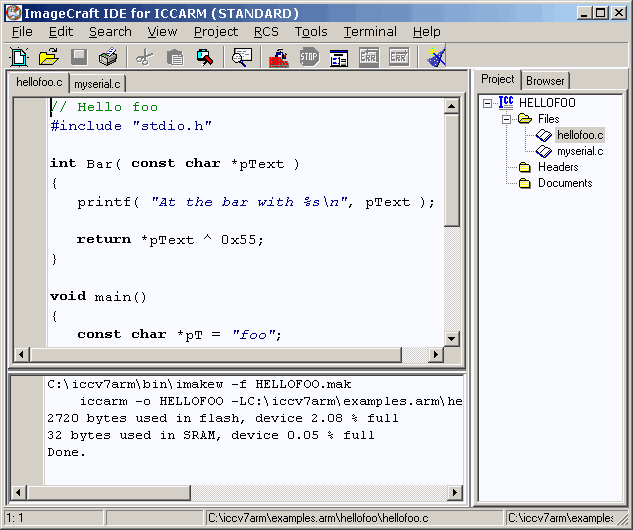The width and height of the screenshot is (633, 530).
Task: Switch to the myserial.c editor tab
Action: 97,84
